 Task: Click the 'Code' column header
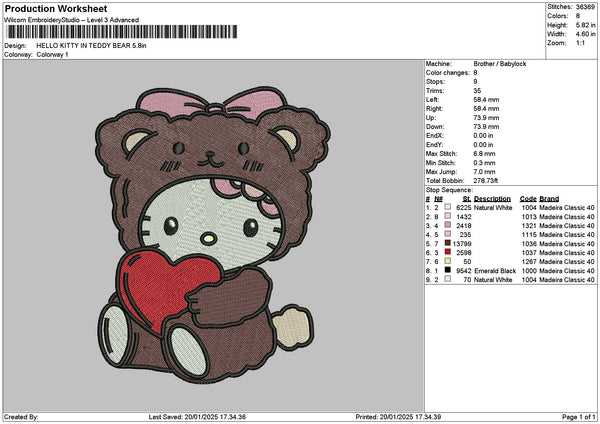pyautogui.click(x=528, y=199)
